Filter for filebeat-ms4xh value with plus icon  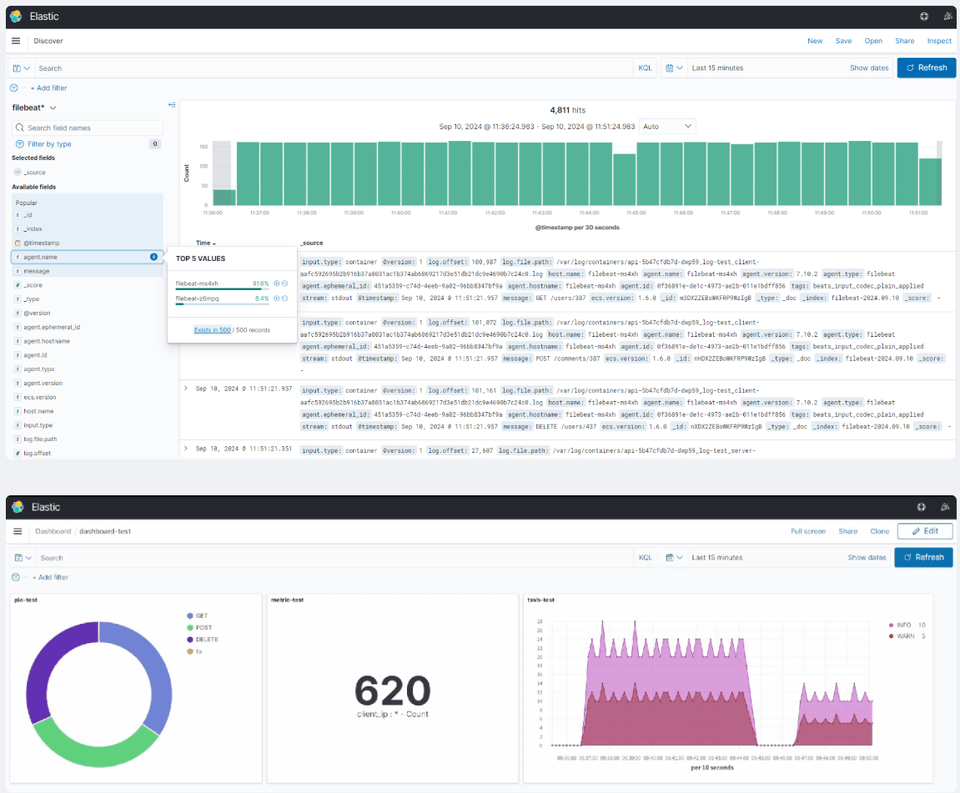point(276,284)
